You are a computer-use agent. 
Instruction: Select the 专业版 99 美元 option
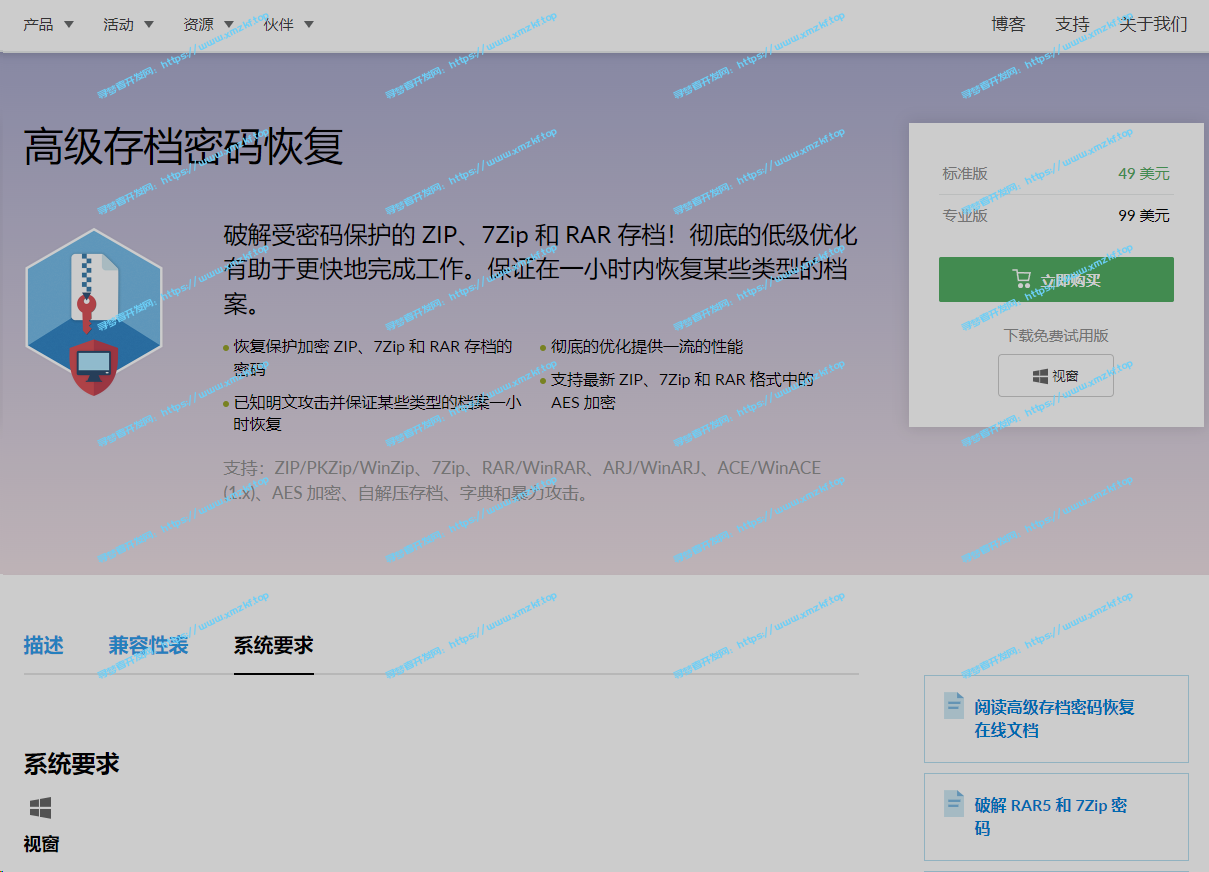point(1056,215)
